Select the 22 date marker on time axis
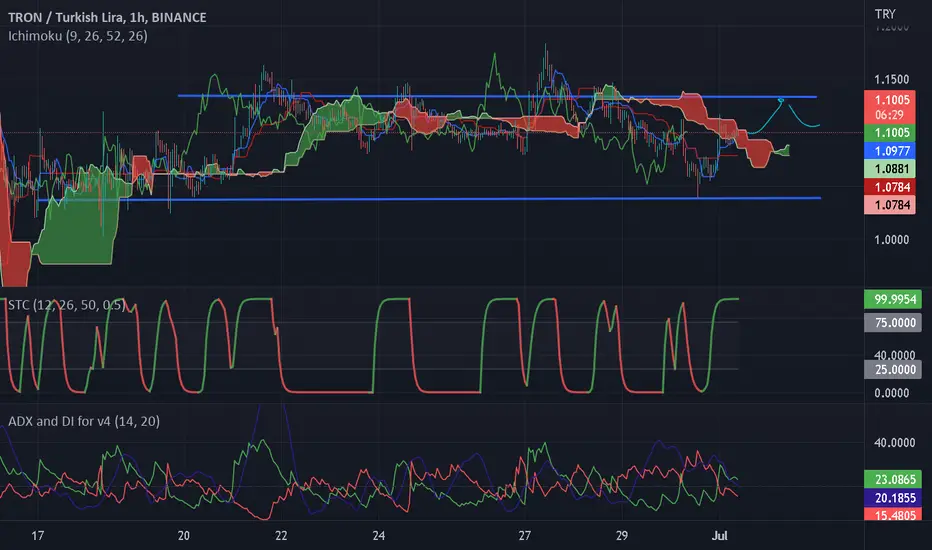This screenshot has height=550, width=932. pos(281,536)
